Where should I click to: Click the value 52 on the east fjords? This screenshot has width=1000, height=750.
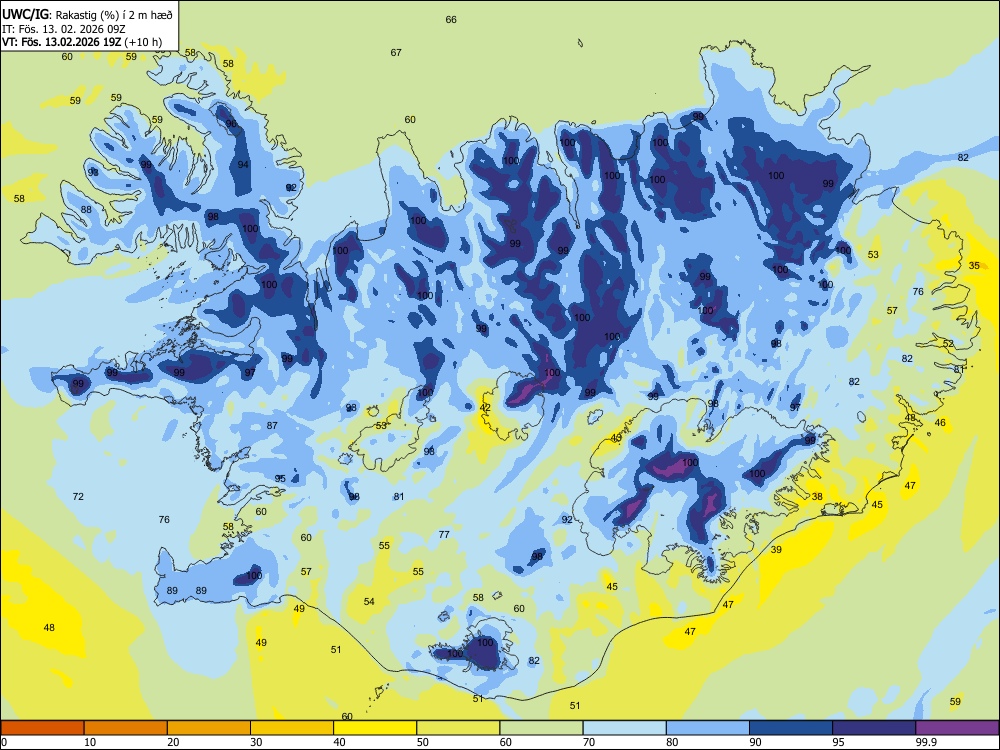click(948, 343)
